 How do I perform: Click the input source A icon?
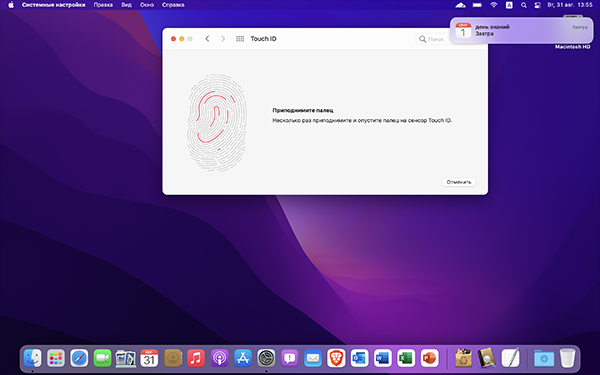tap(509, 5)
